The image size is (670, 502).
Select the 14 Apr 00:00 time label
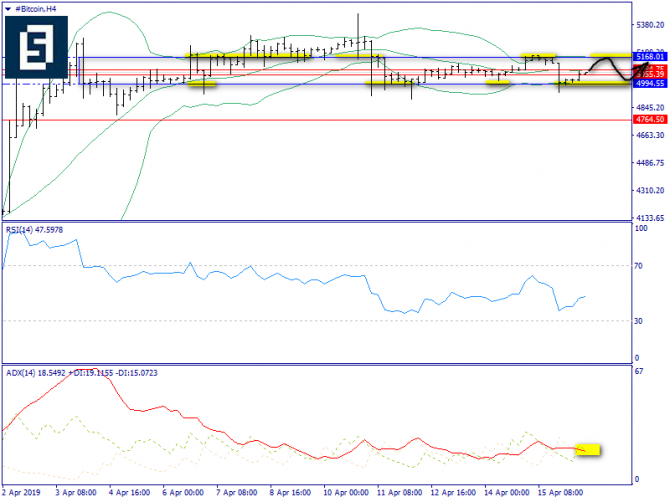506,493
